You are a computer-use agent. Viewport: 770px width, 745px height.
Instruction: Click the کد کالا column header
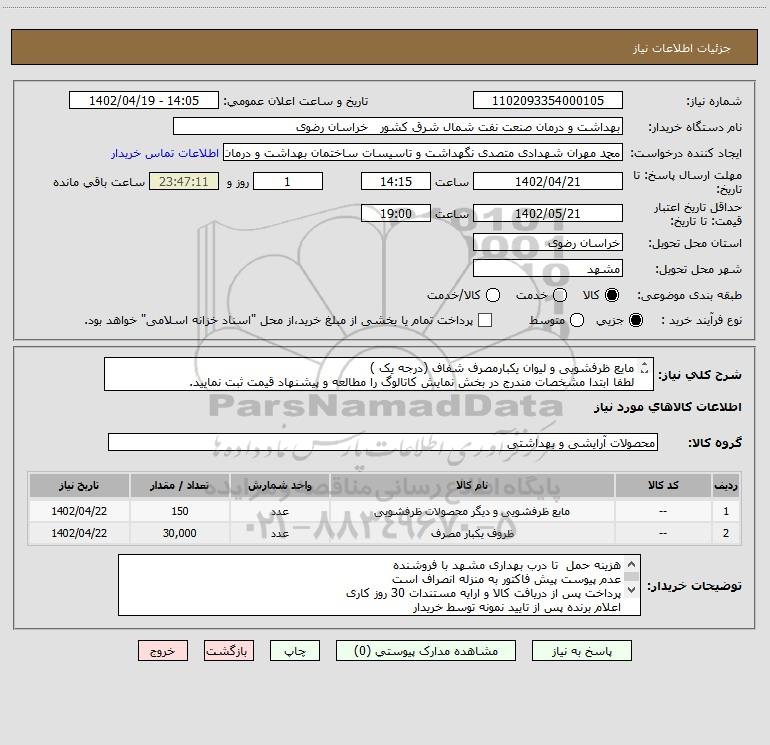click(x=663, y=485)
